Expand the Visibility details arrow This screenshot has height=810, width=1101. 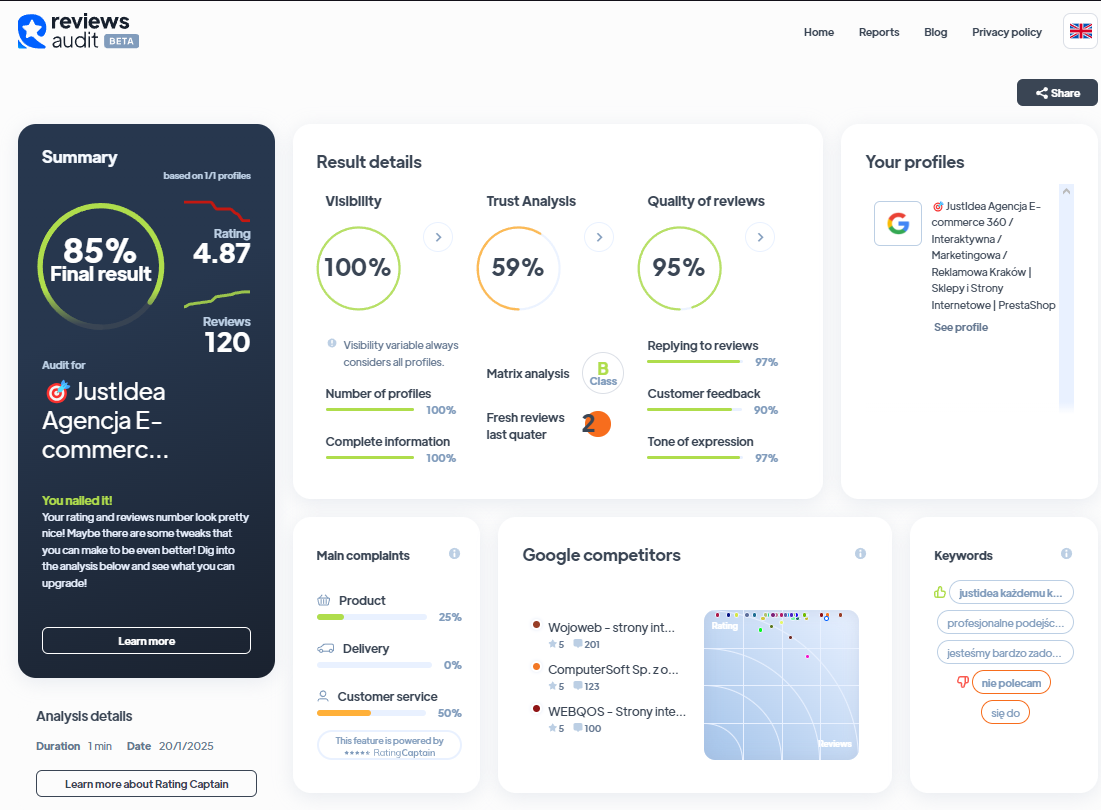[x=438, y=237]
